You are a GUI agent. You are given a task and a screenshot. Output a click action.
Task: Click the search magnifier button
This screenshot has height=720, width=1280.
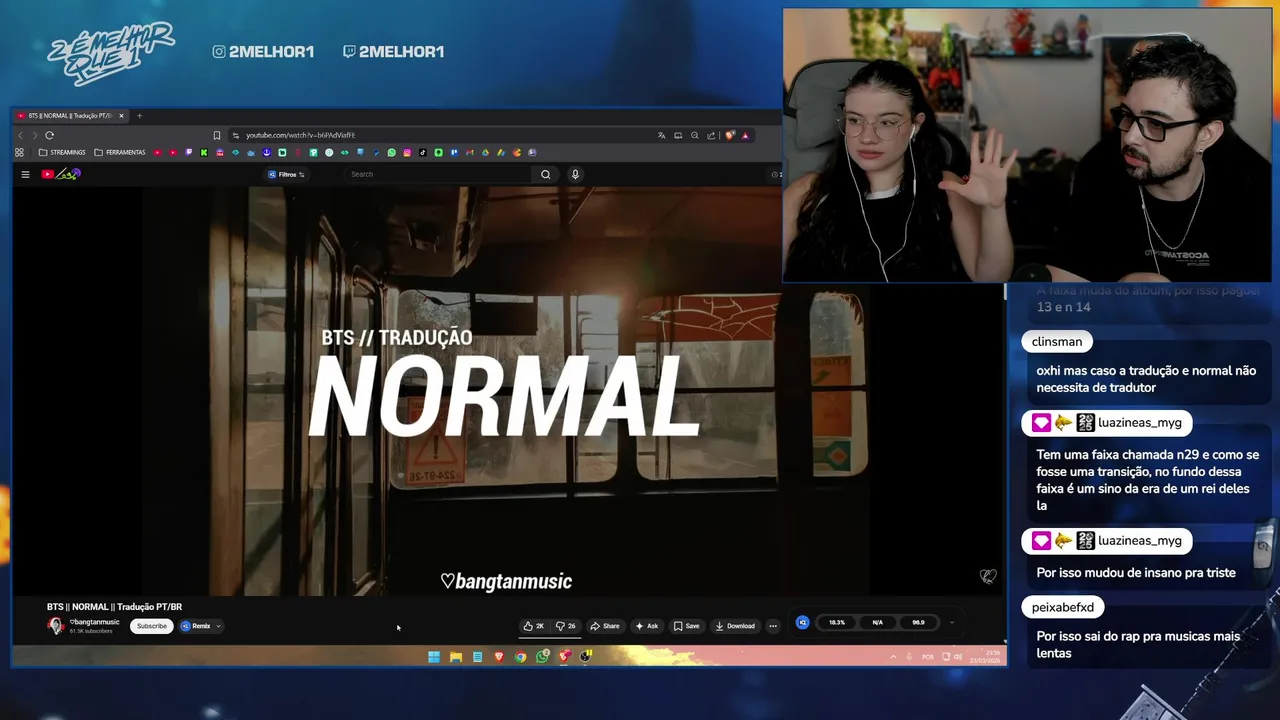(545, 174)
